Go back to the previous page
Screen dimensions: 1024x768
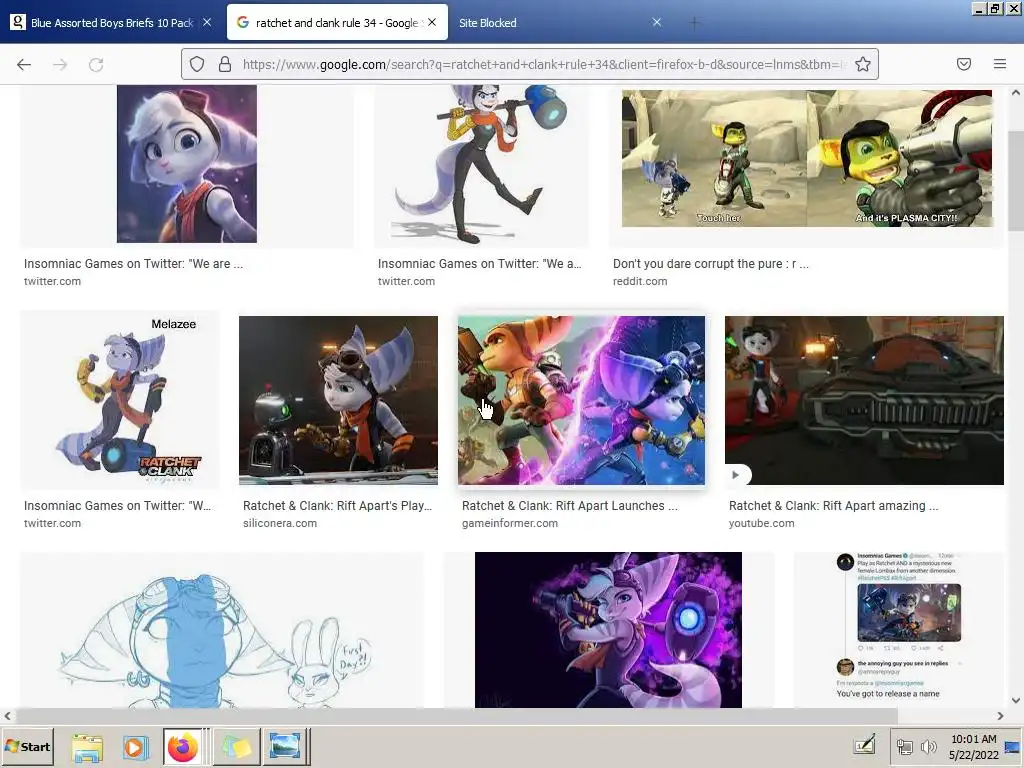click(x=24, y=64)
